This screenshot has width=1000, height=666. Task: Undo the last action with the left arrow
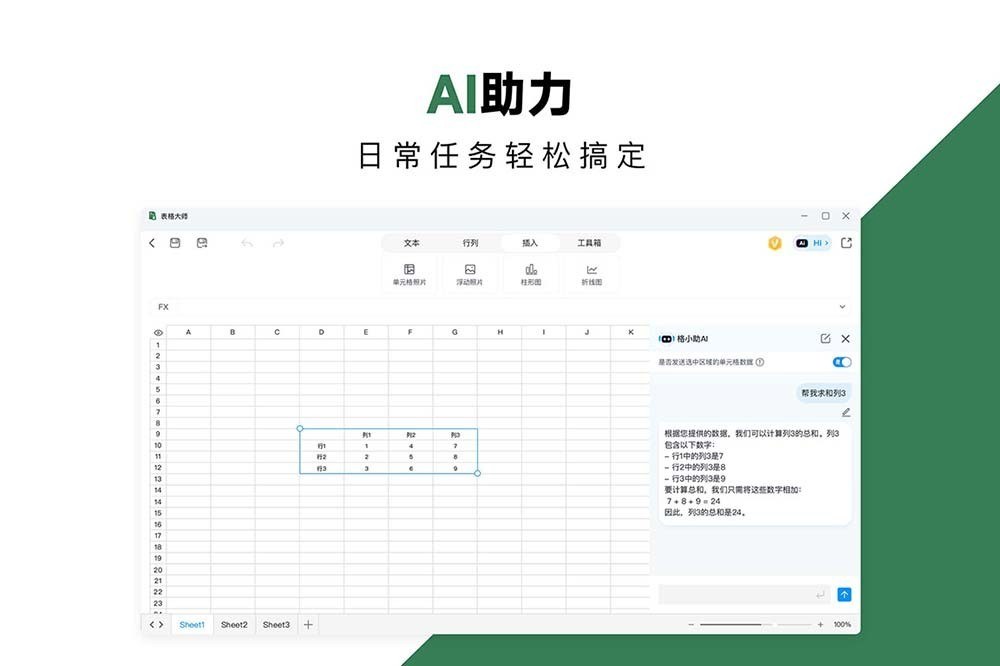[246, 242]
